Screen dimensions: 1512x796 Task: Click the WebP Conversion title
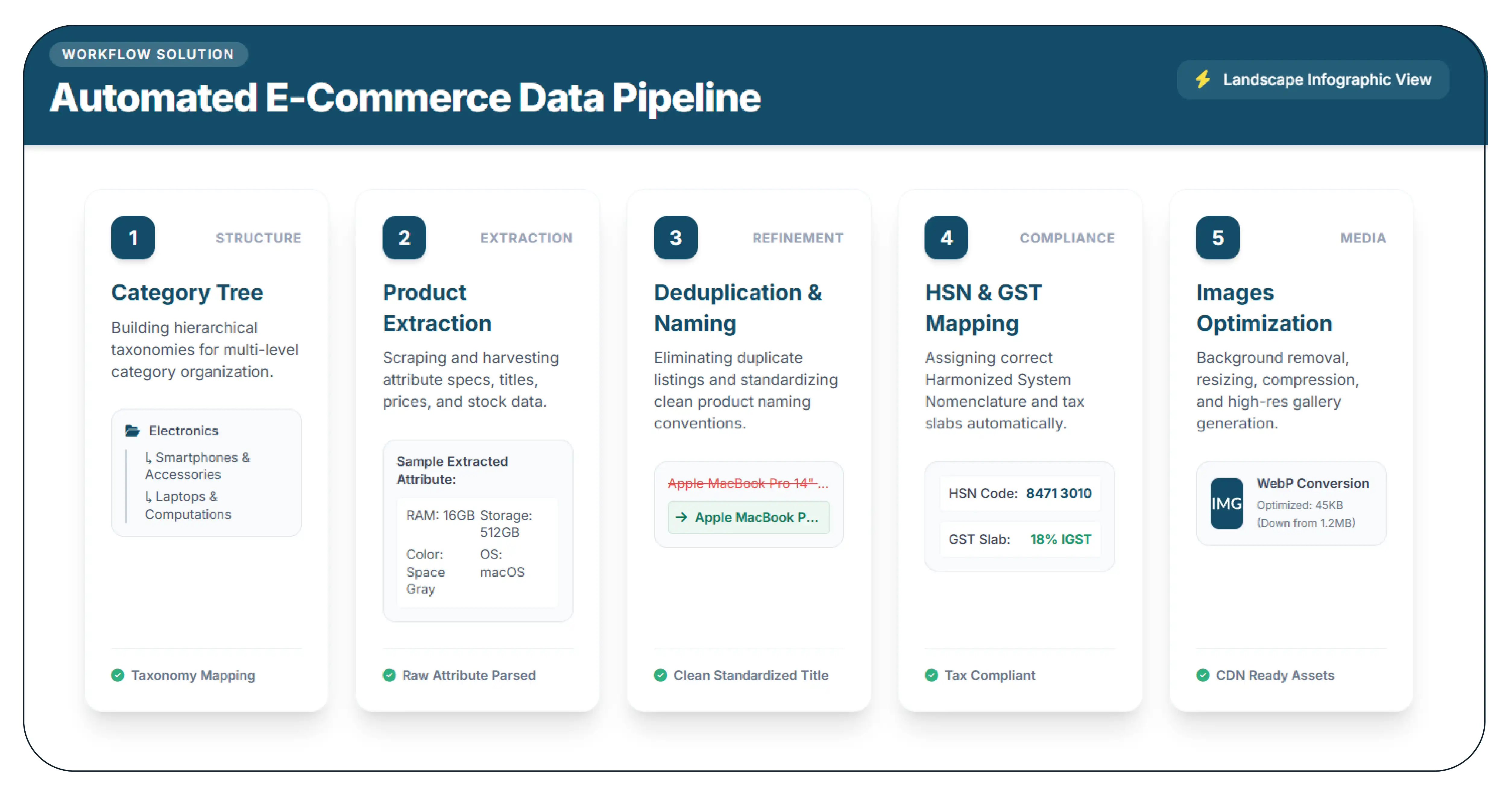(x=1312, y=483)
